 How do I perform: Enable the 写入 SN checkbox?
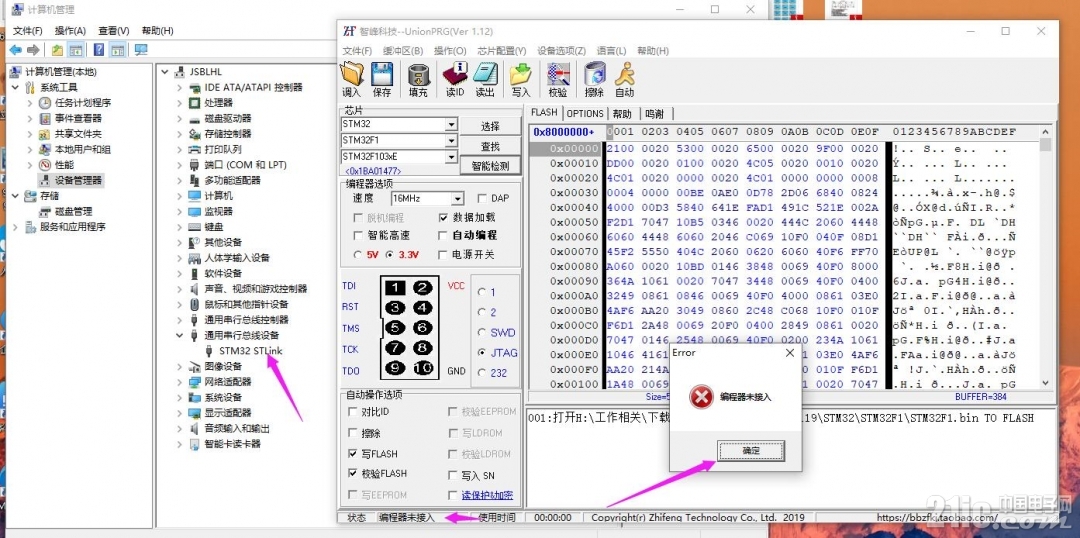[x=453, y=475]
